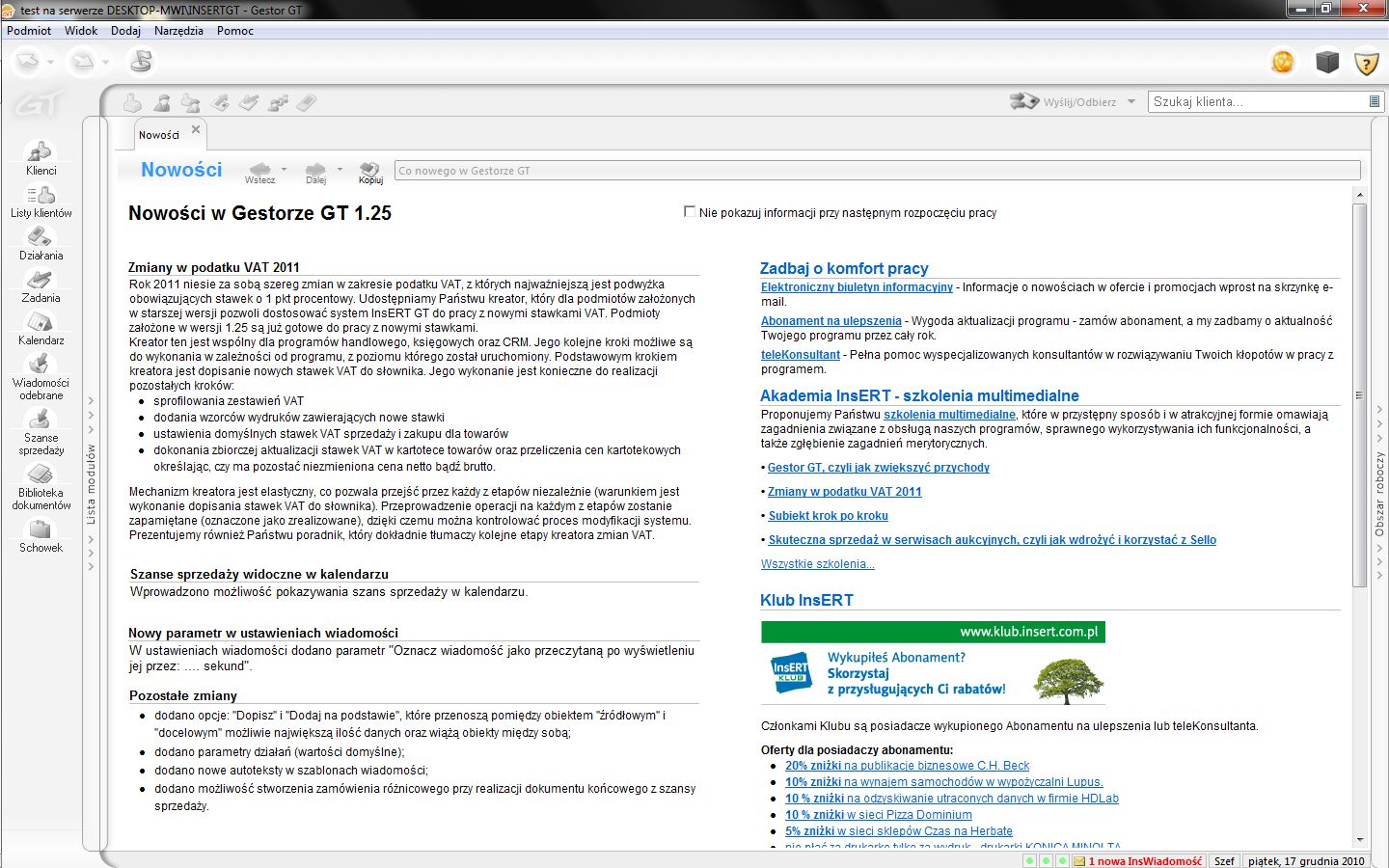Image resolution: width=1389 pixels, height=868 pixels.
Task: Click the first quick-add stamp icon in the grey toolbar
Action: tap(133, 102)
